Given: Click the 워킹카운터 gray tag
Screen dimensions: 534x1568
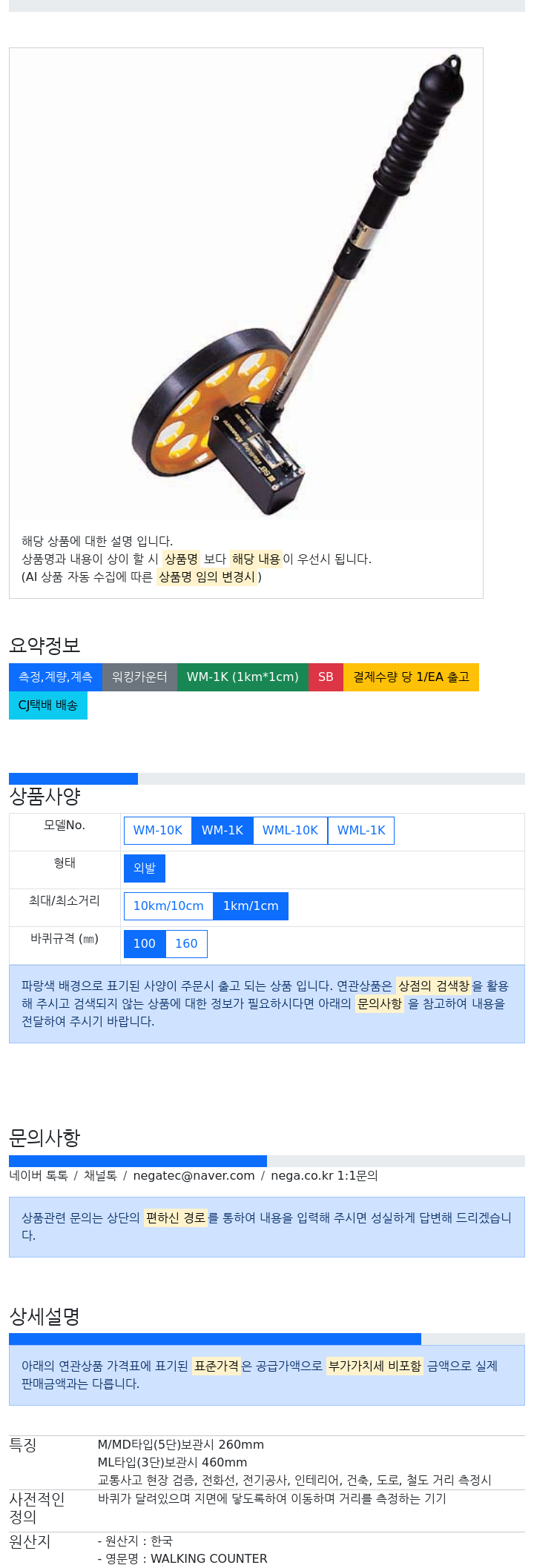Looking at the screenshot, I should pyautogui.click(x=139, y=677).
